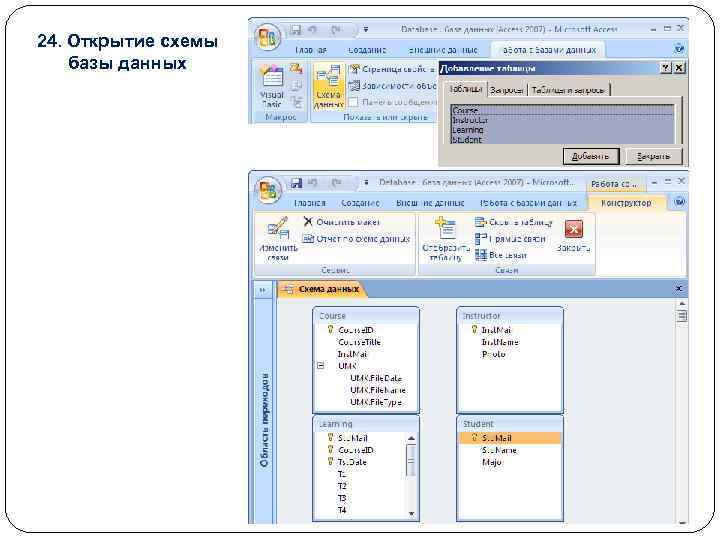Collapse the UMK field in Course table

(x=321, y=366)
